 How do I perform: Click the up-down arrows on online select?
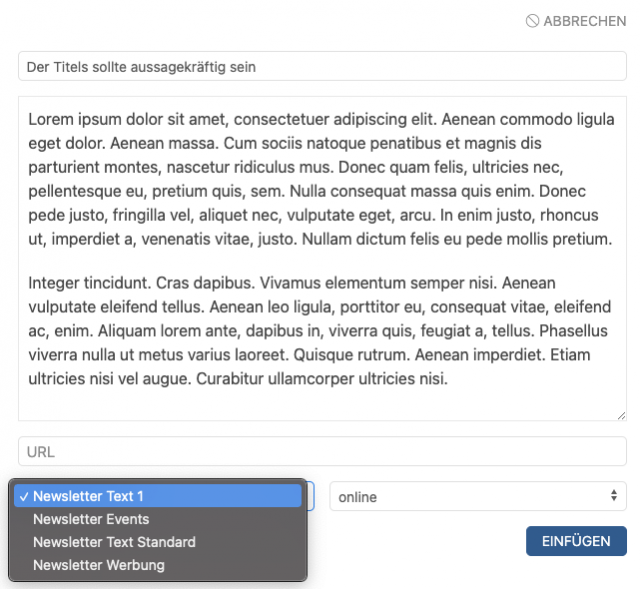point(614,496)
